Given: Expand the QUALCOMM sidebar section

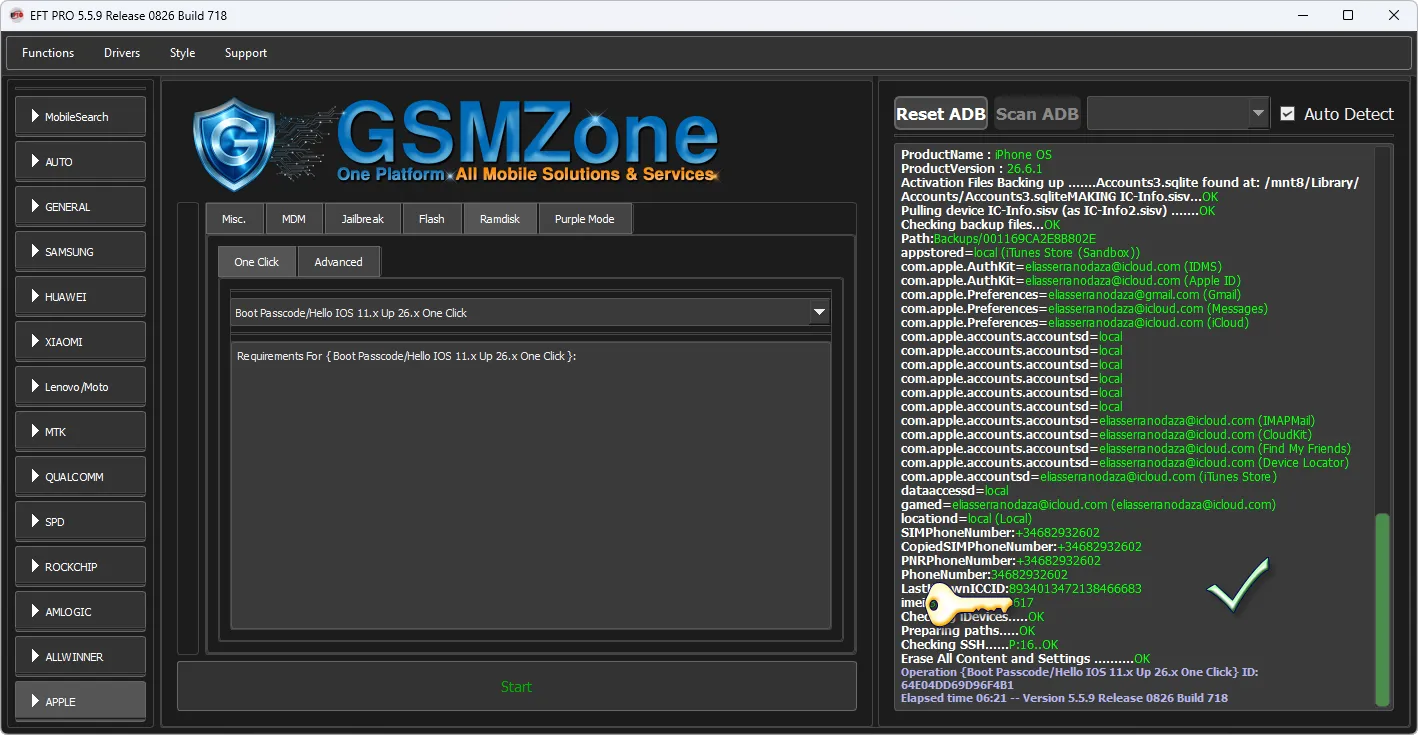Looking at the screenshot, I should tap(81, 476).
